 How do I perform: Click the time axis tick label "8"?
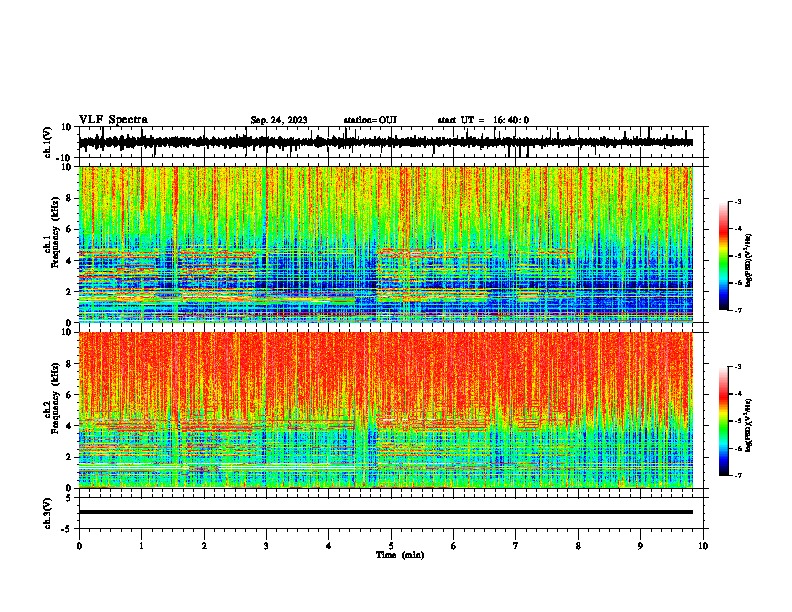pyautogui.click(x=578, y=546)
